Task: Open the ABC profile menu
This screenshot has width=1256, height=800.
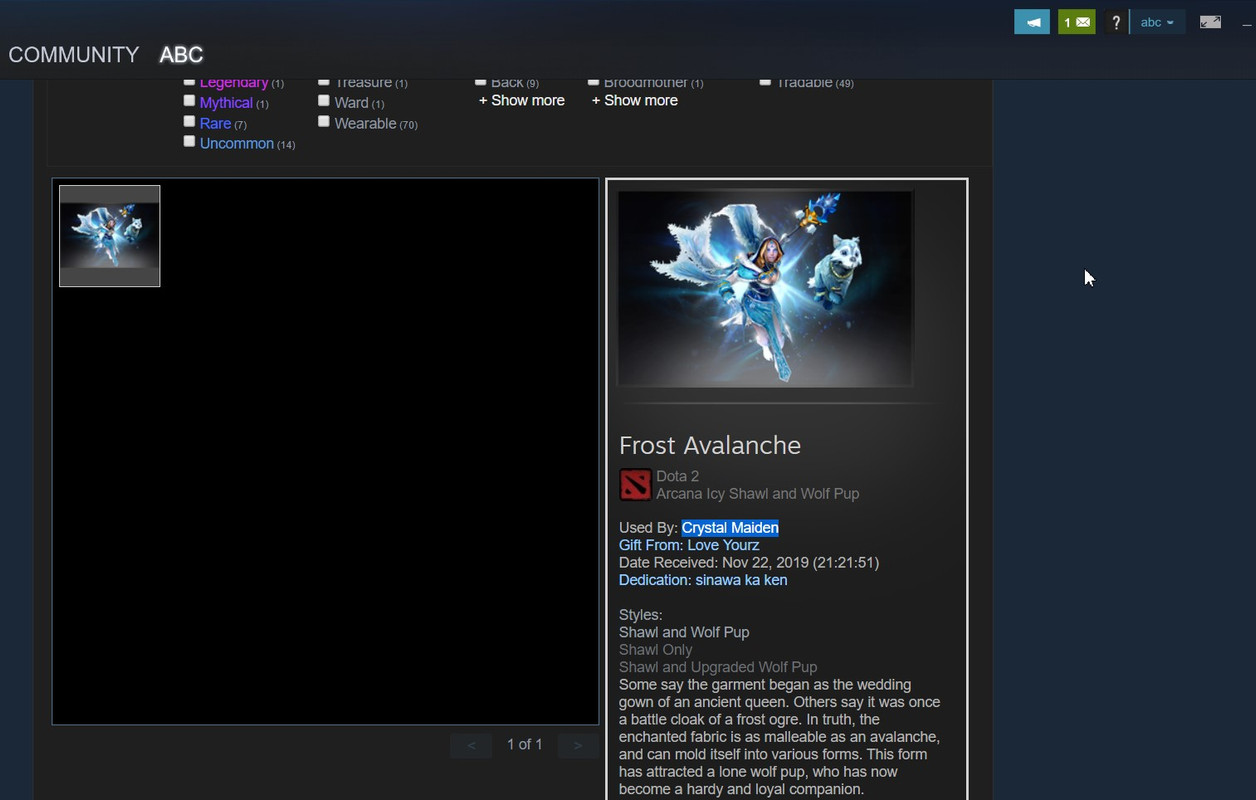Action: (x=181, y=55)
